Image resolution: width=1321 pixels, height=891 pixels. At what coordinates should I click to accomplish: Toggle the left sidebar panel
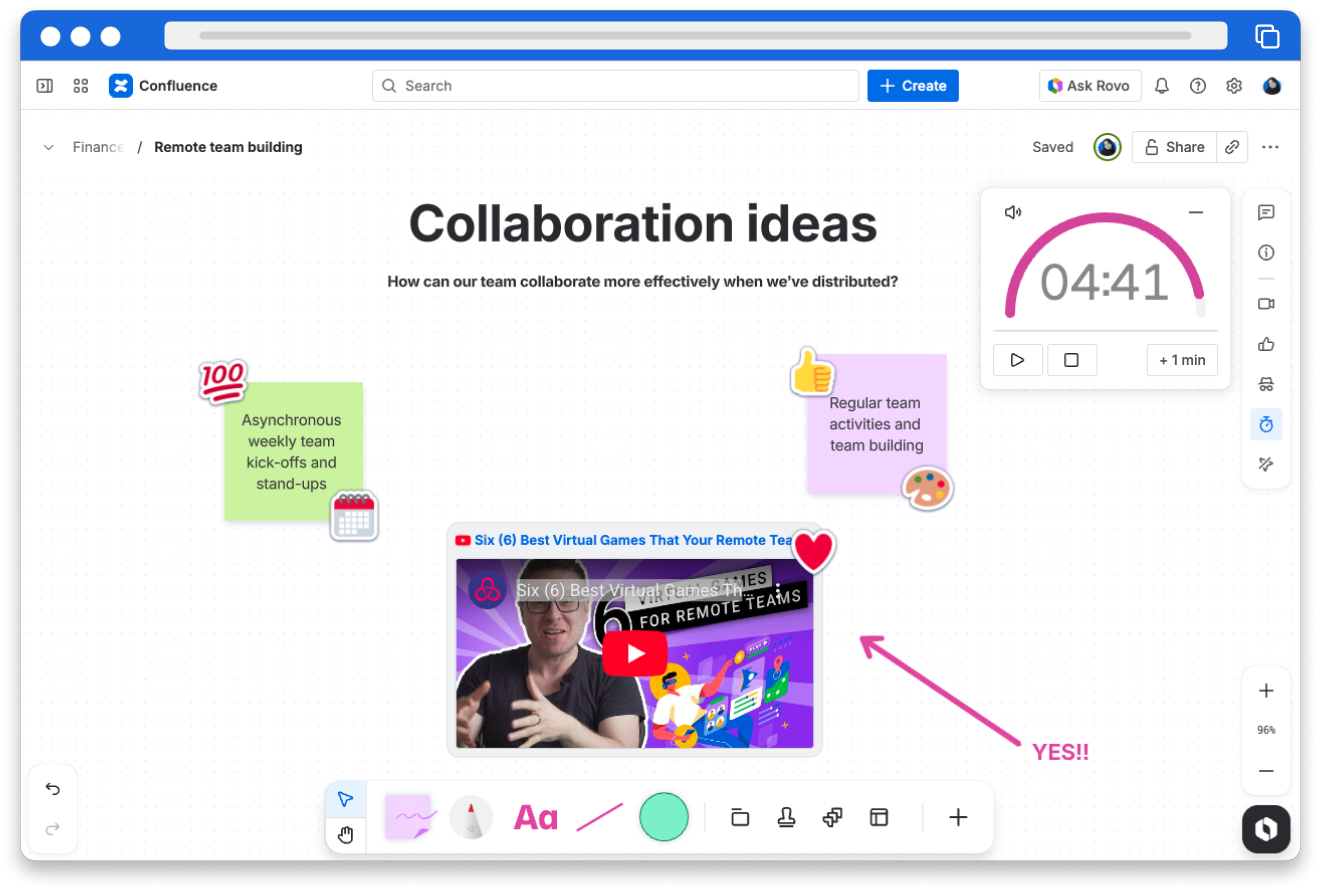(45, 86)
